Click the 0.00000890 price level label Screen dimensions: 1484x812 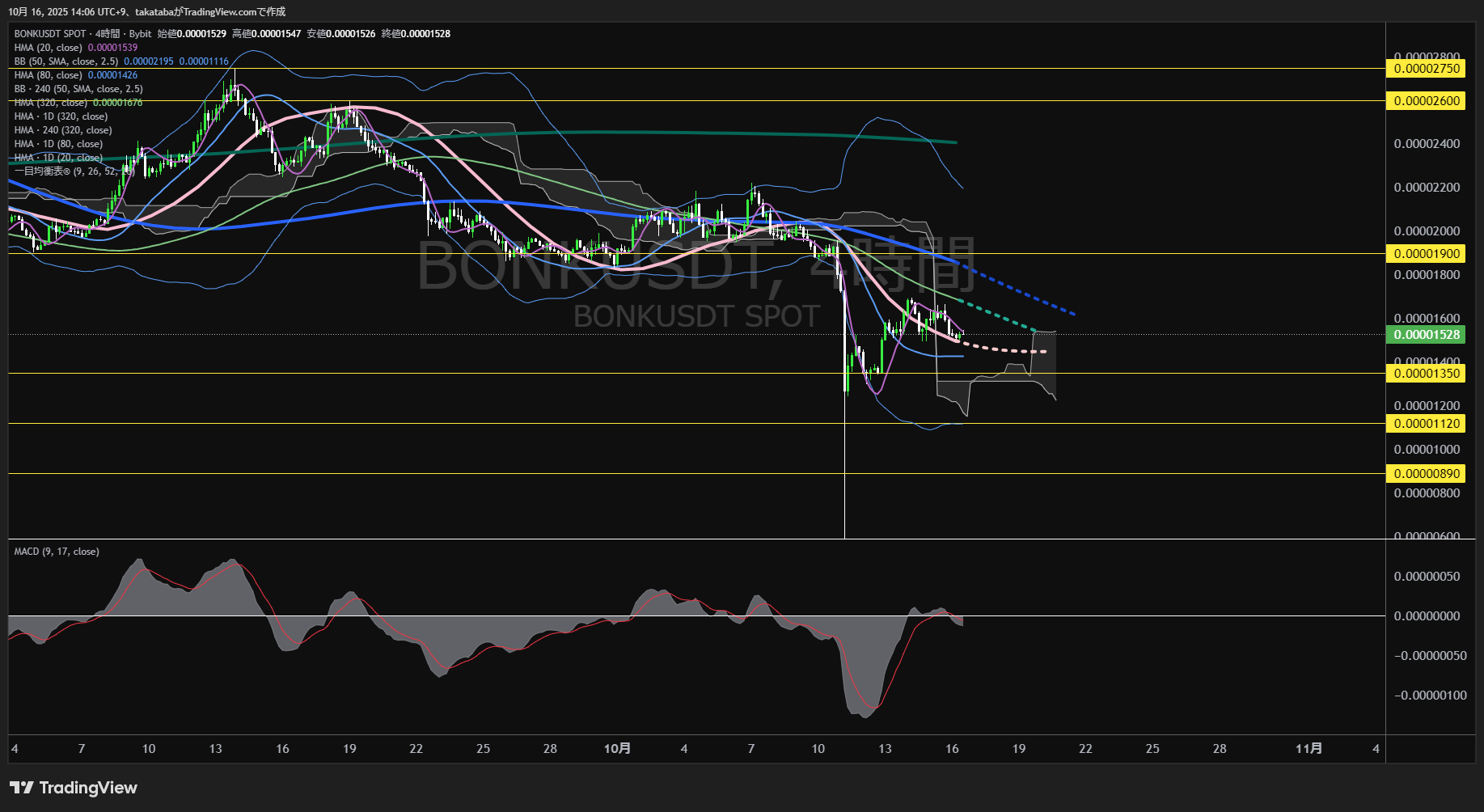[x=1427, y=474]
